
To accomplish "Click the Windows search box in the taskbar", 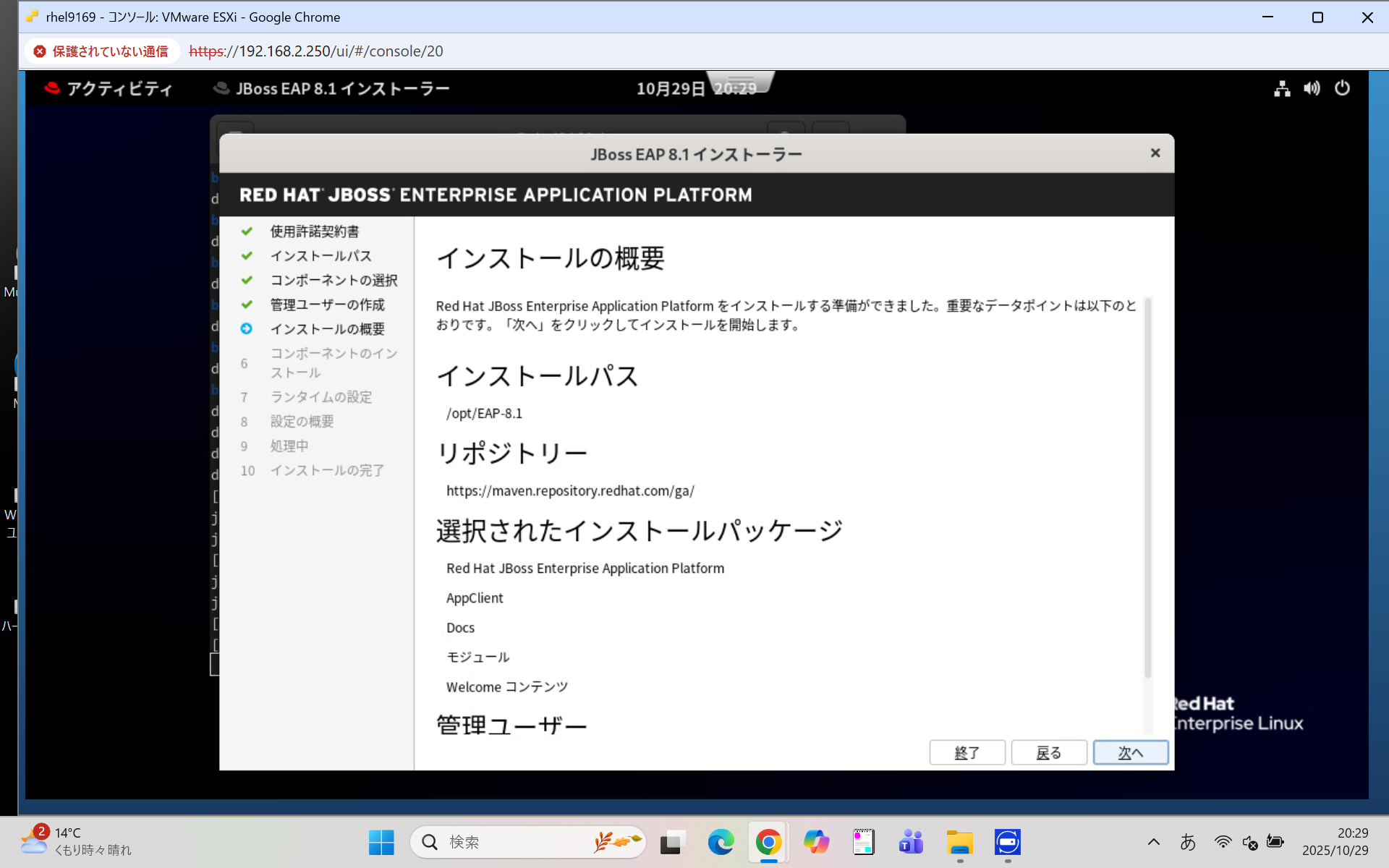I will [x=527, y=842].
